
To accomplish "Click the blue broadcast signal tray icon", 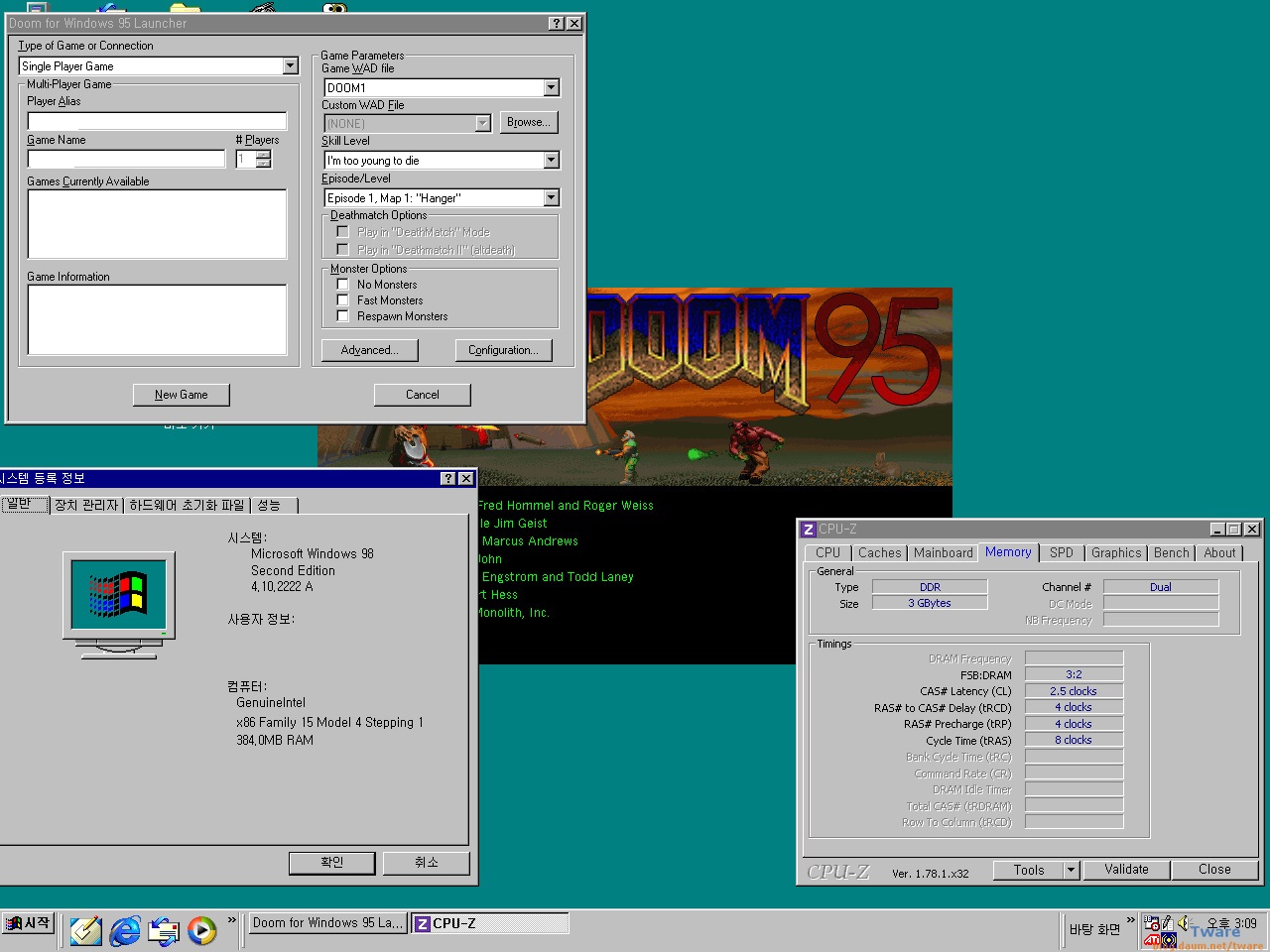I will click(1169, 940).
